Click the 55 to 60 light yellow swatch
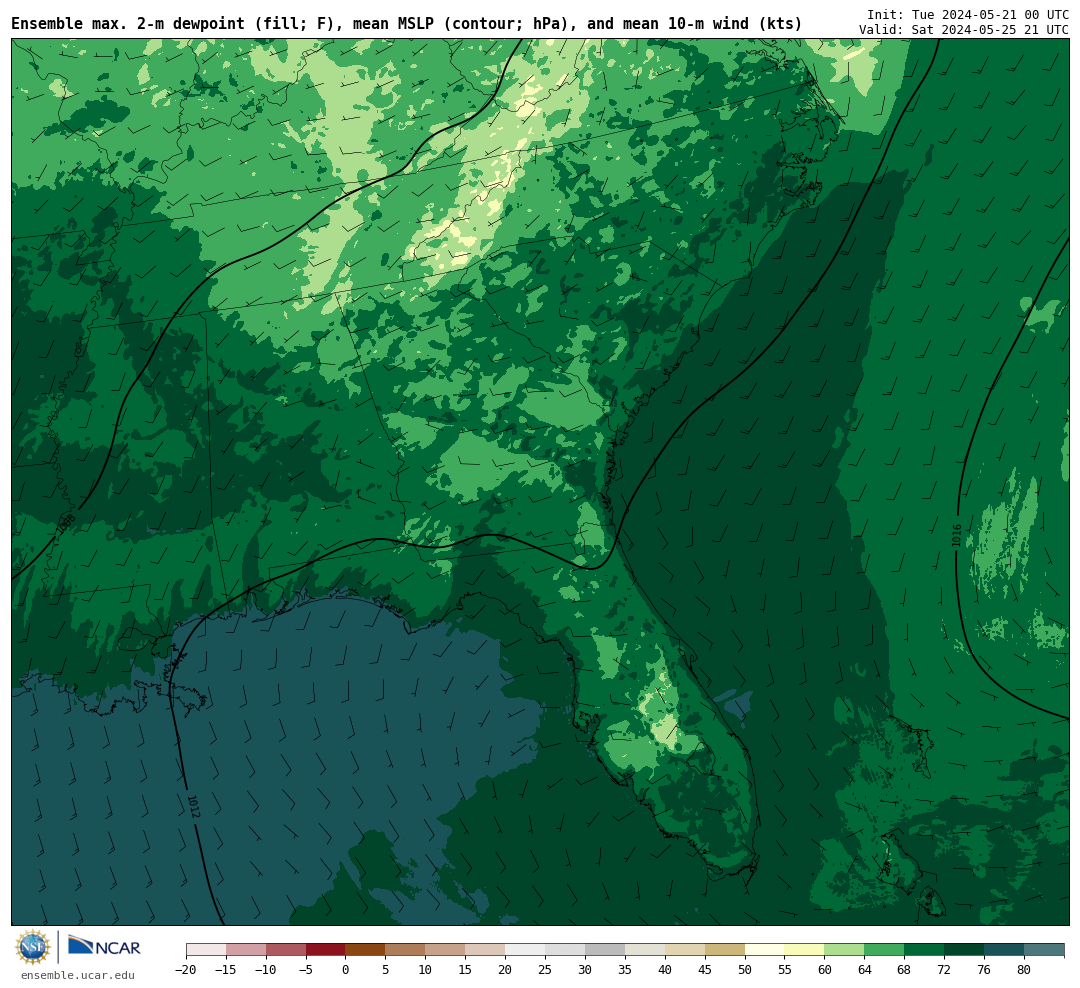 click(x=805, y=950)
